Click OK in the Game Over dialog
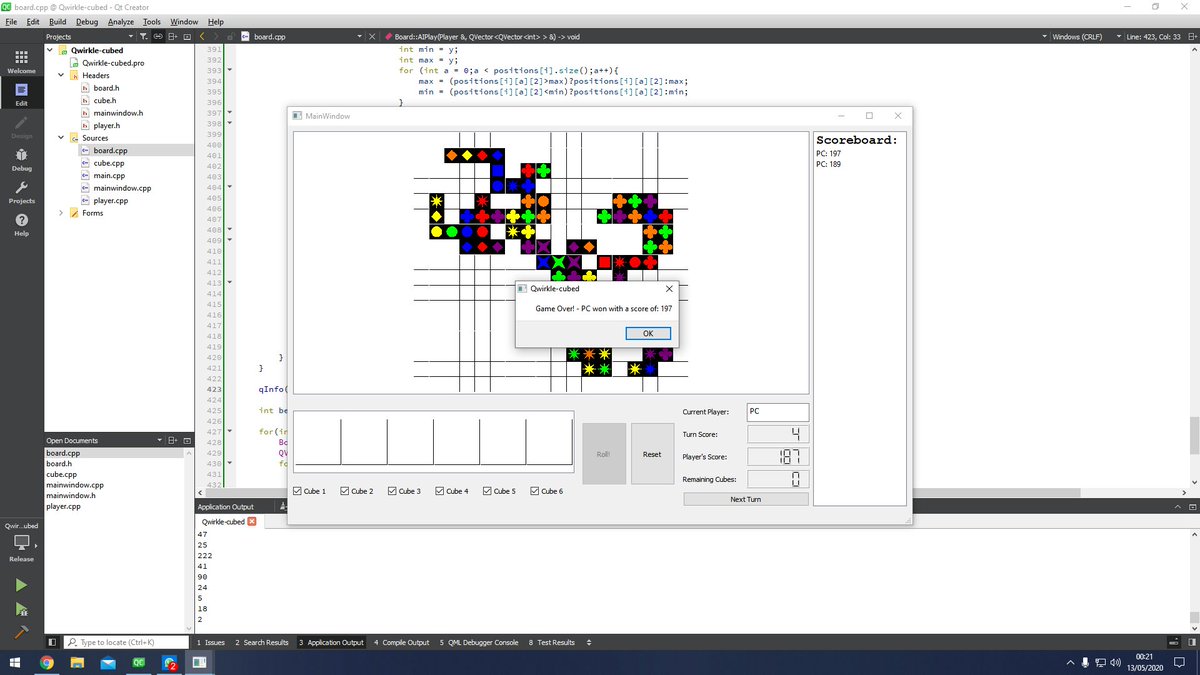The width and height of the screenshot is (1200, 675). click(648, 334)
